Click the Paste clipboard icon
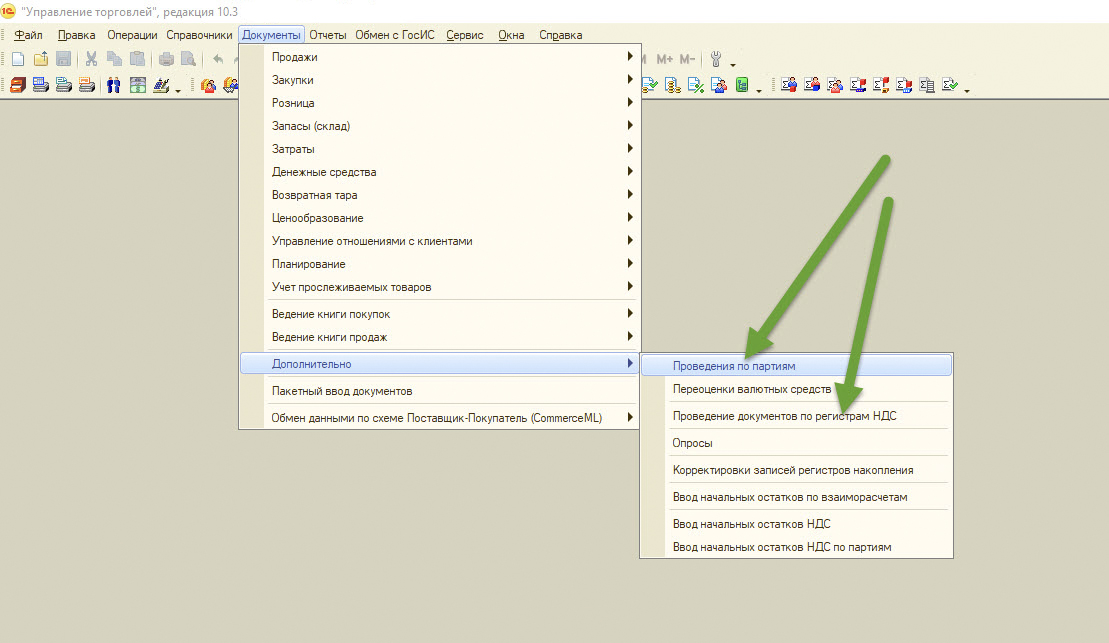The width and height of the screenshot is (1109, 643). [137, 59]
